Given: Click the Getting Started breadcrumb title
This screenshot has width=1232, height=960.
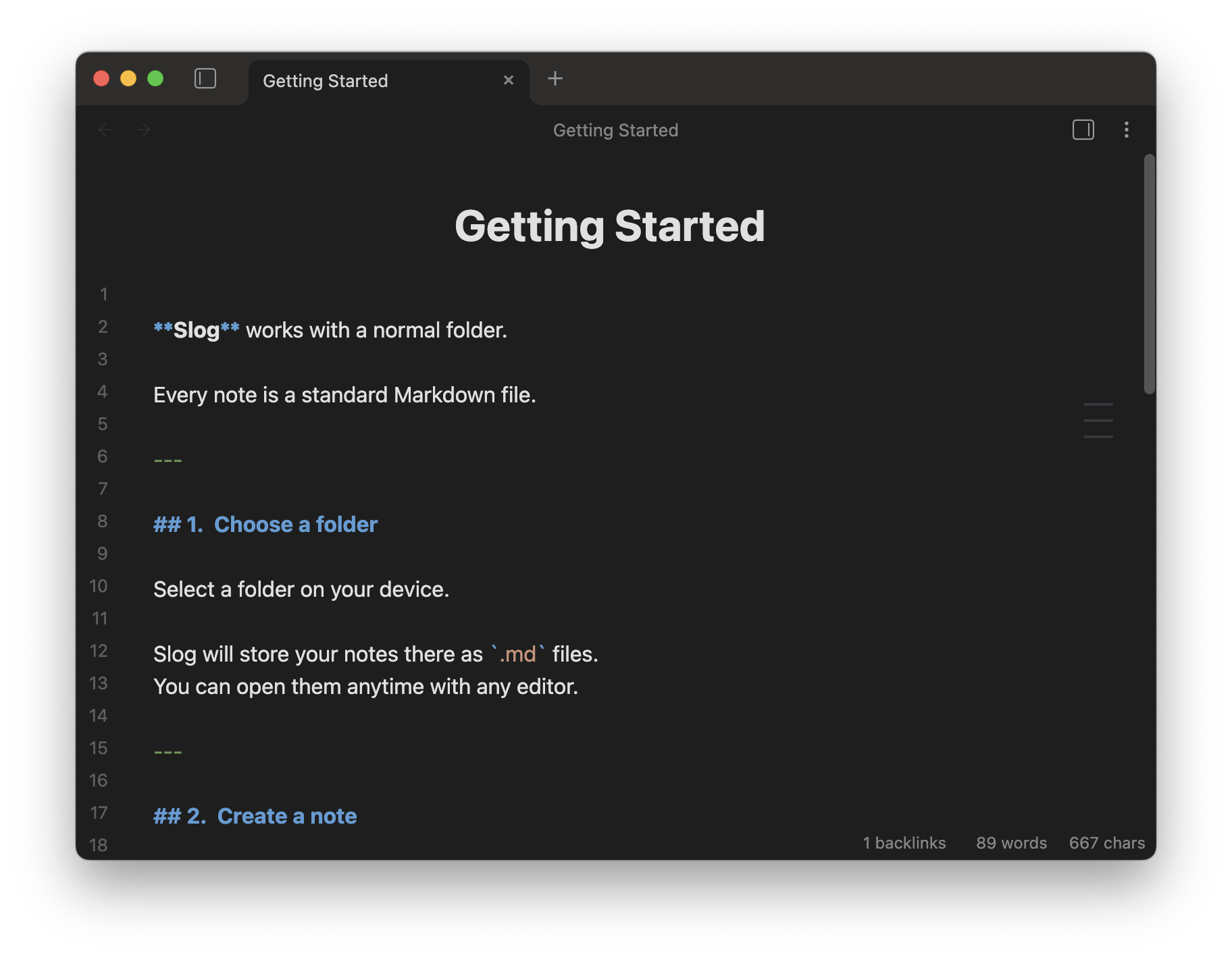Looking at the screenshot, I should coord(615,130).
